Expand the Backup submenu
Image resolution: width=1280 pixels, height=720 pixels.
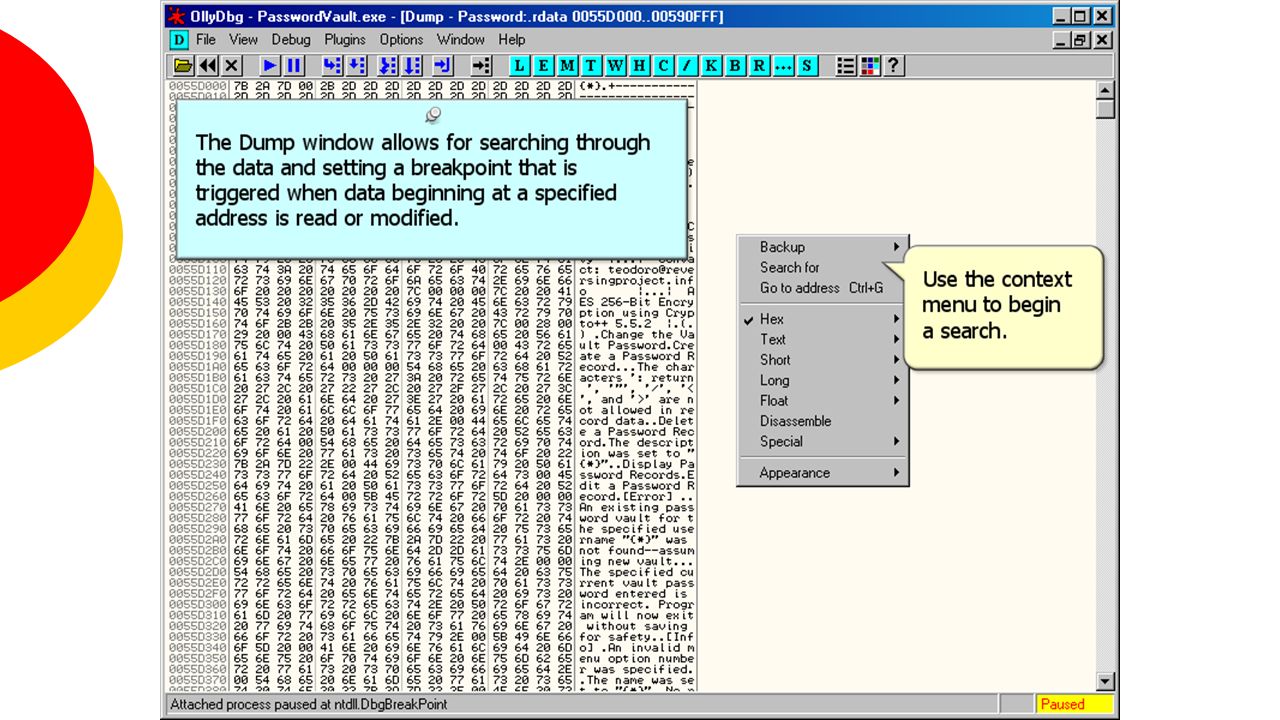(x=822, y=247)
